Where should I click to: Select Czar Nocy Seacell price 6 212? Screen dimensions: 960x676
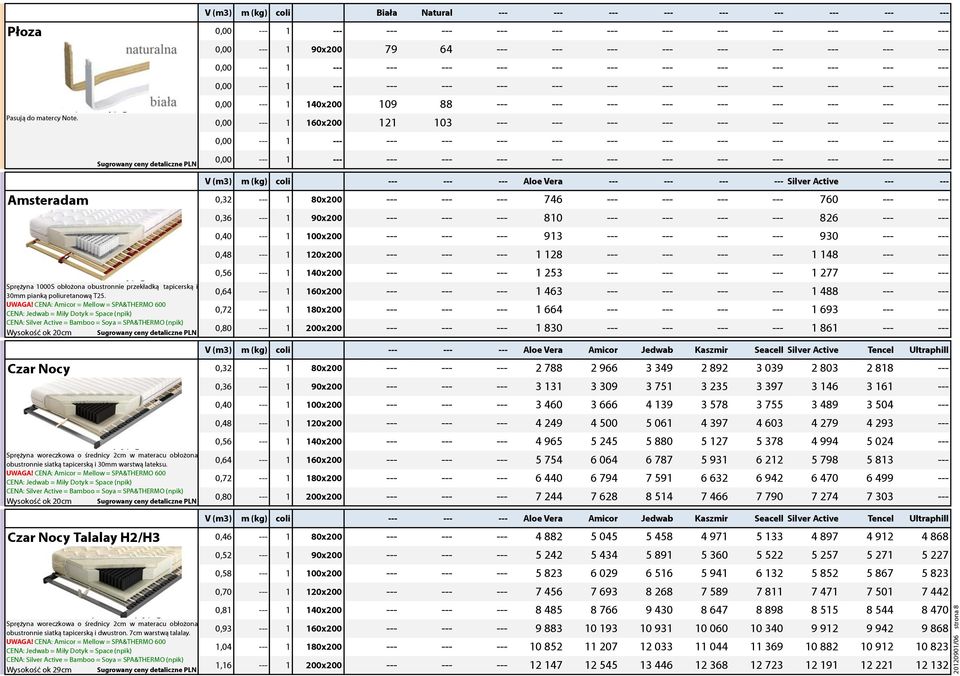(x=770, y=460)
